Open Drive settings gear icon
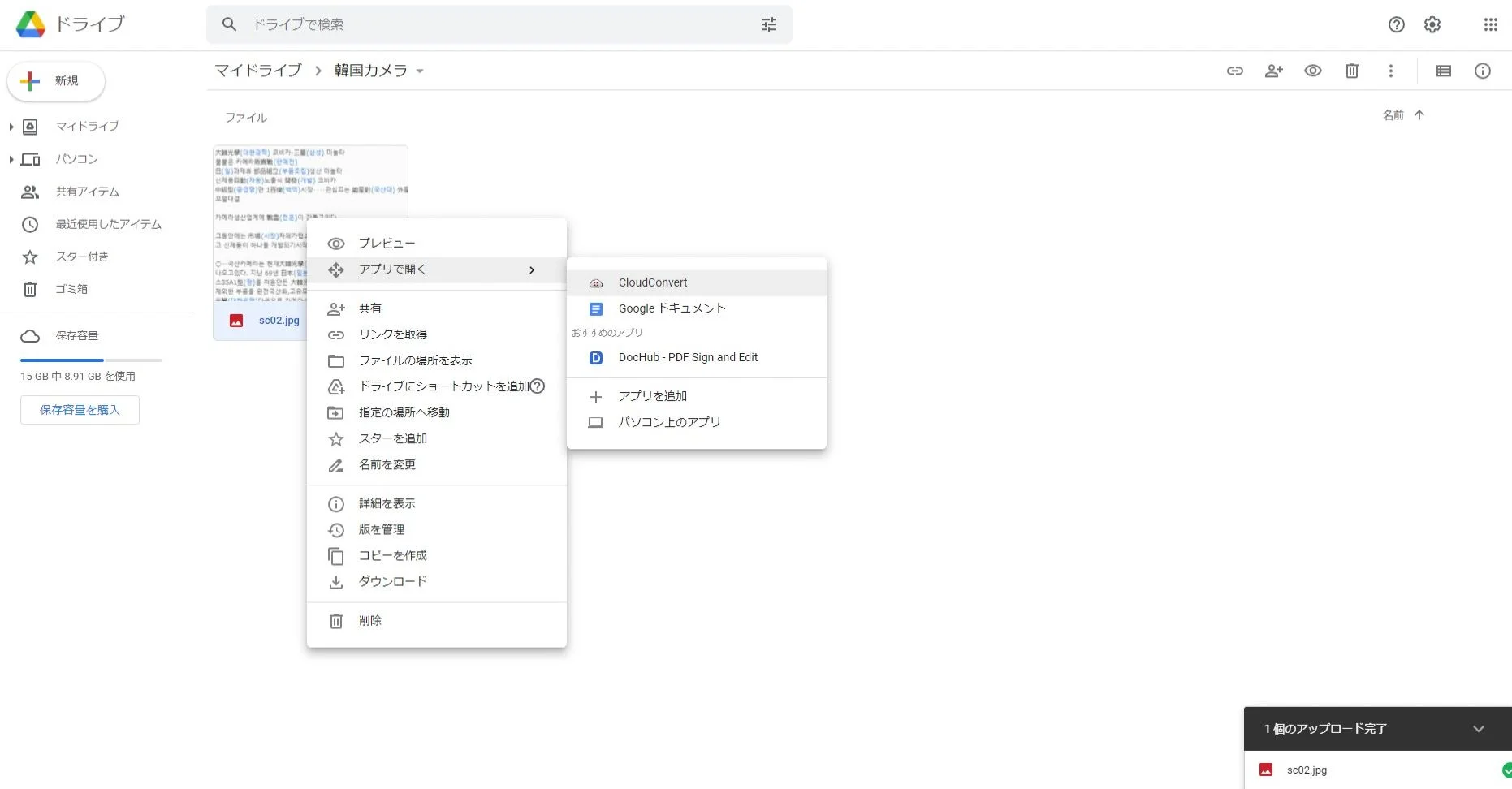The image size is (1512, 789). pos(1432,24)
